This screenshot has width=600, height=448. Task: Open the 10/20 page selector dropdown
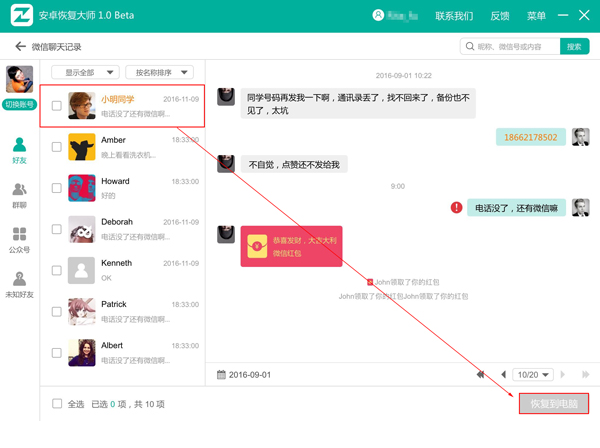click(x=533, y=375)
